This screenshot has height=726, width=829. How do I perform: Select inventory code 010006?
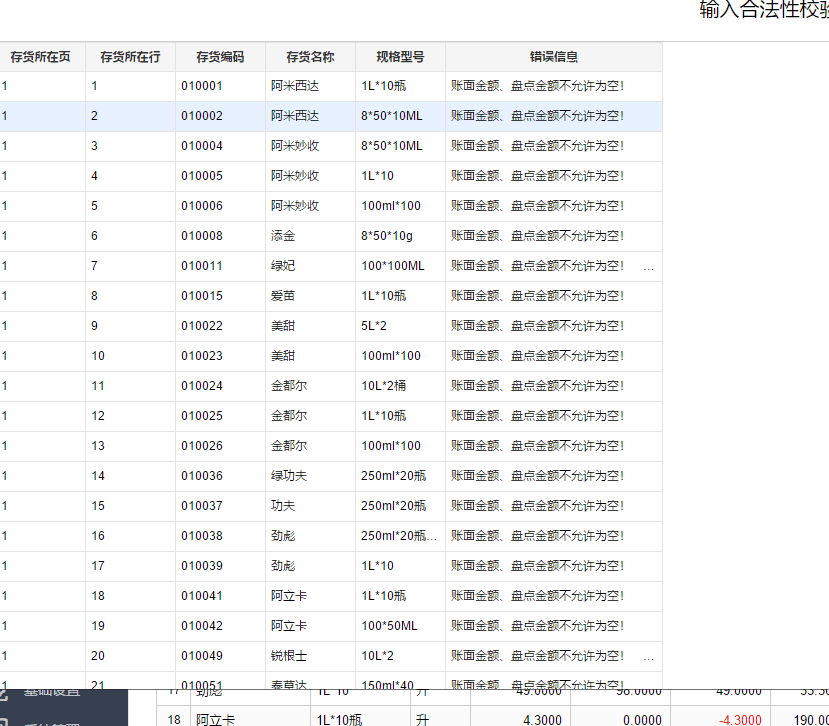pyautogui.click(x=202, y=206)
